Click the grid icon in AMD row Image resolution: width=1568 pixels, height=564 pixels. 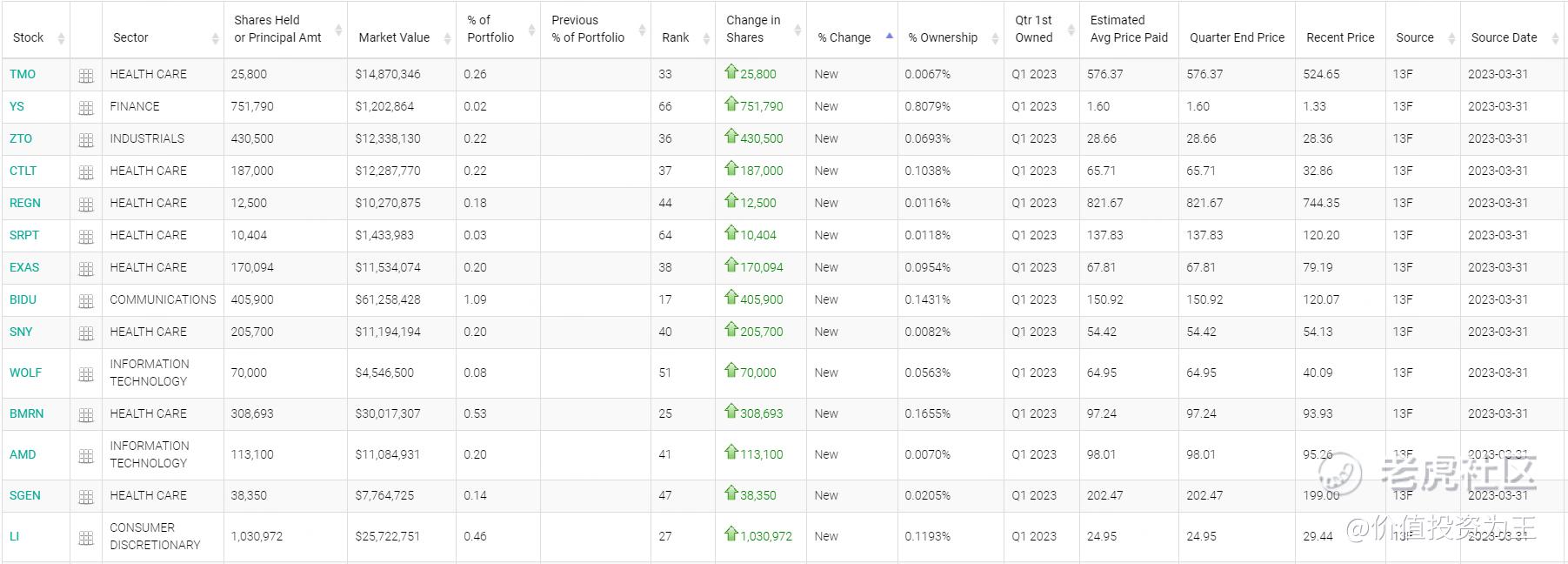point(86,456)
